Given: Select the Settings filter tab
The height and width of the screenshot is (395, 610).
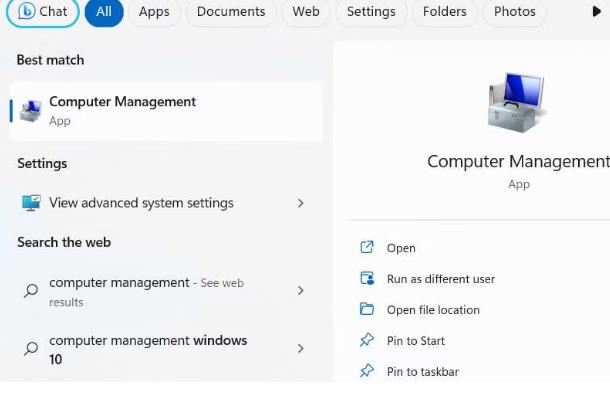Looking at the screenshot, I should pyautogui.click(x=371, y=12).
